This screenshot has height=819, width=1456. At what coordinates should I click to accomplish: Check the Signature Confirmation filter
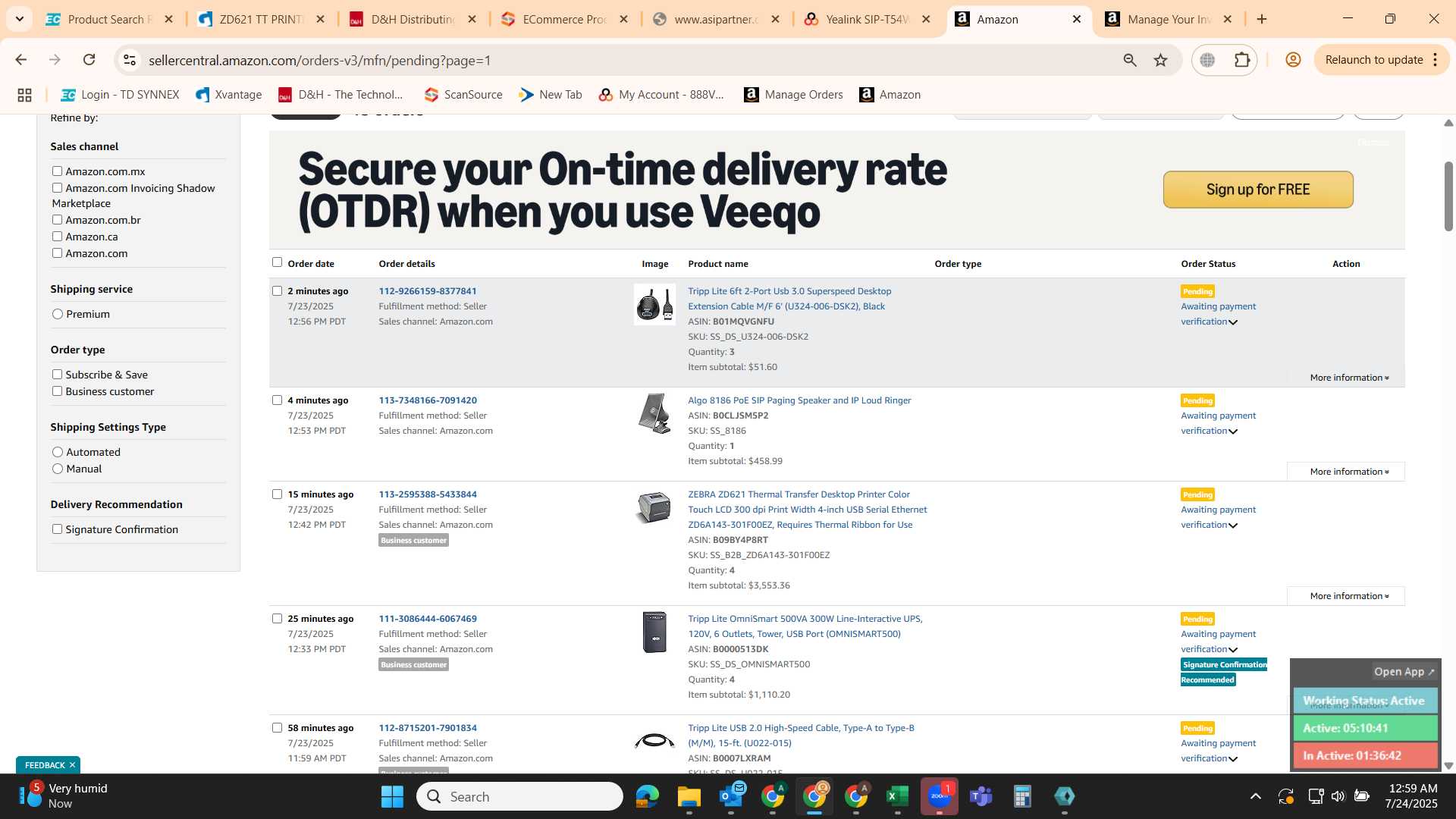click(57, 529)
